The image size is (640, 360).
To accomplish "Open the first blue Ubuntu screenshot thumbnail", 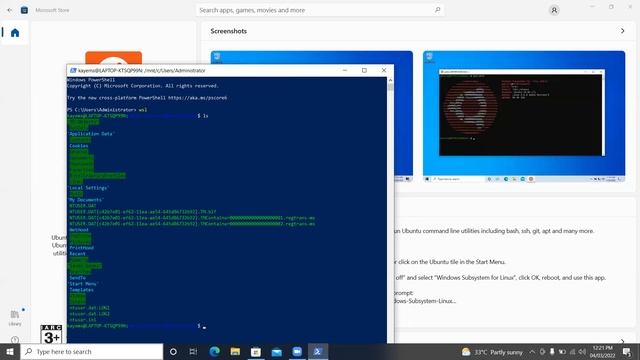I will click(311, 57).
